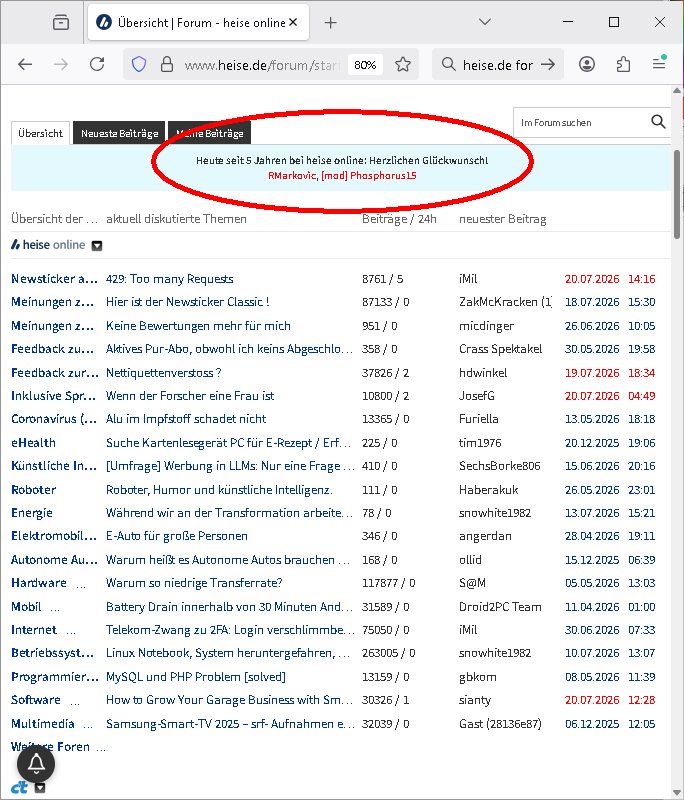Open the Energie forum

click(x=32, y=513)
